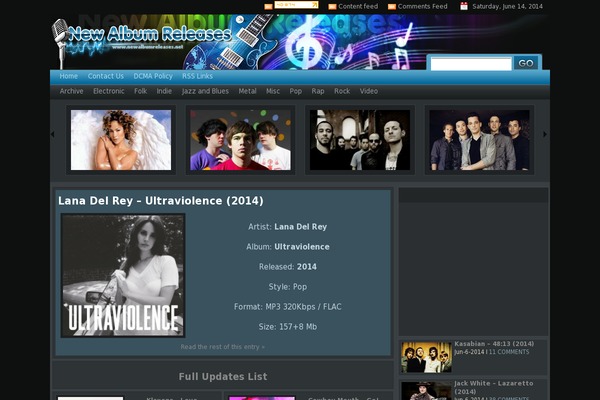Viewport: 600px width, 400px height.
Task: Click the Kasabian band thumbnail in sidebar
Action: tap(426, 357)
